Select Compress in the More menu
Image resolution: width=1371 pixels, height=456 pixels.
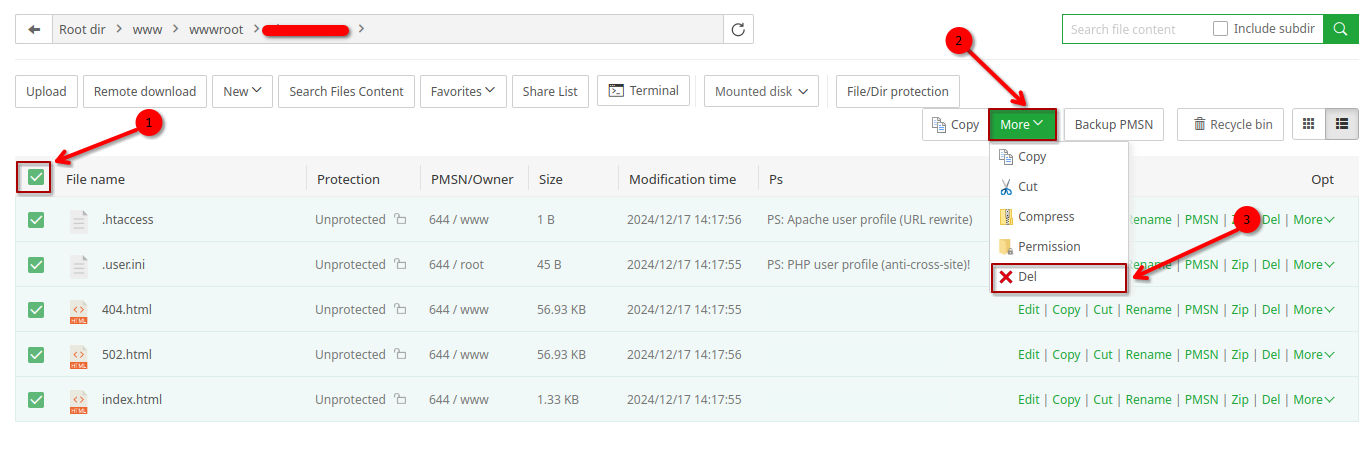[1046, 217]
